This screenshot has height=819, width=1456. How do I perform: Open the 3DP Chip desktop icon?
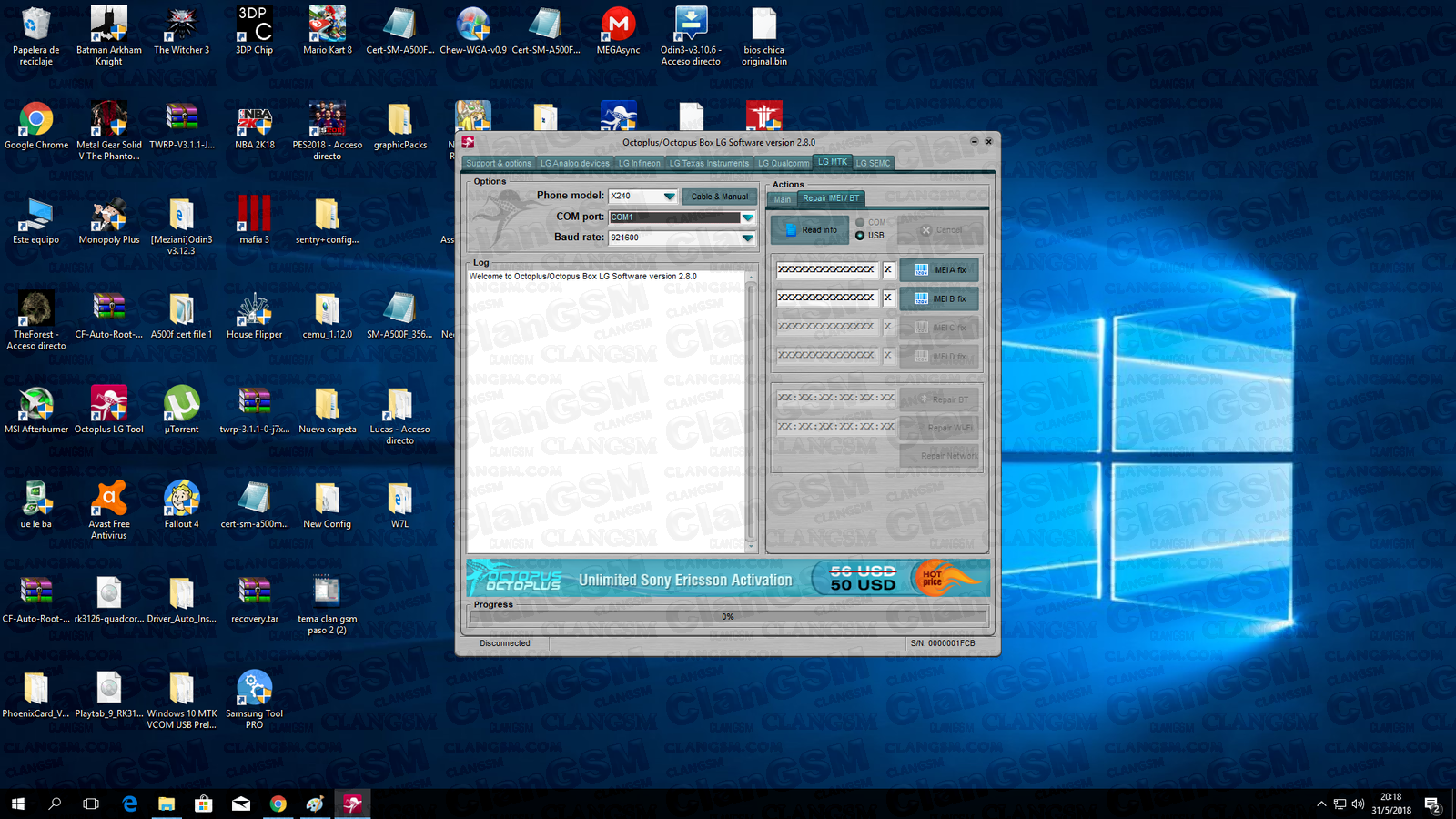point(254,32)
